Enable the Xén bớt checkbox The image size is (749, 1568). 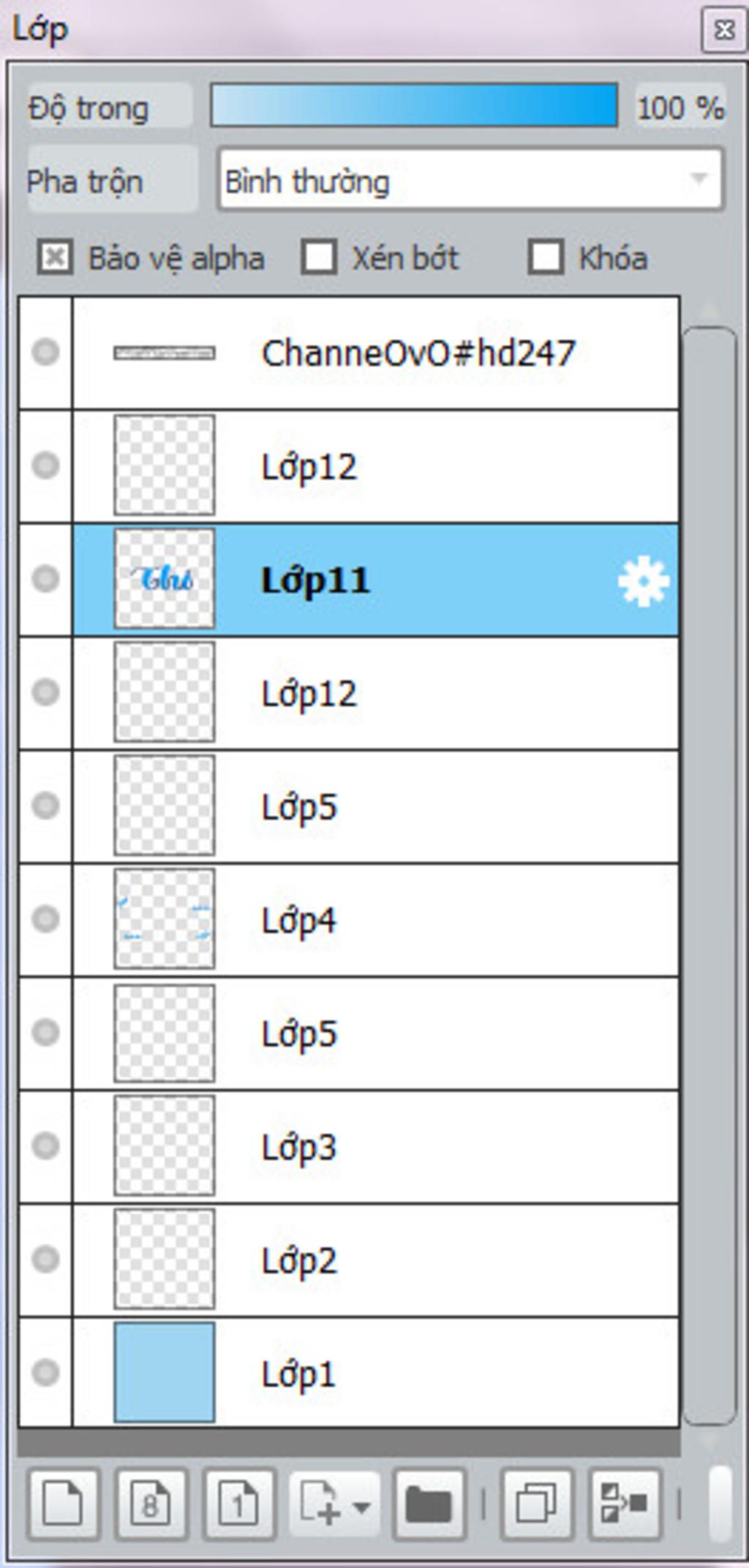pyautogui.click(x=319, y=257)
